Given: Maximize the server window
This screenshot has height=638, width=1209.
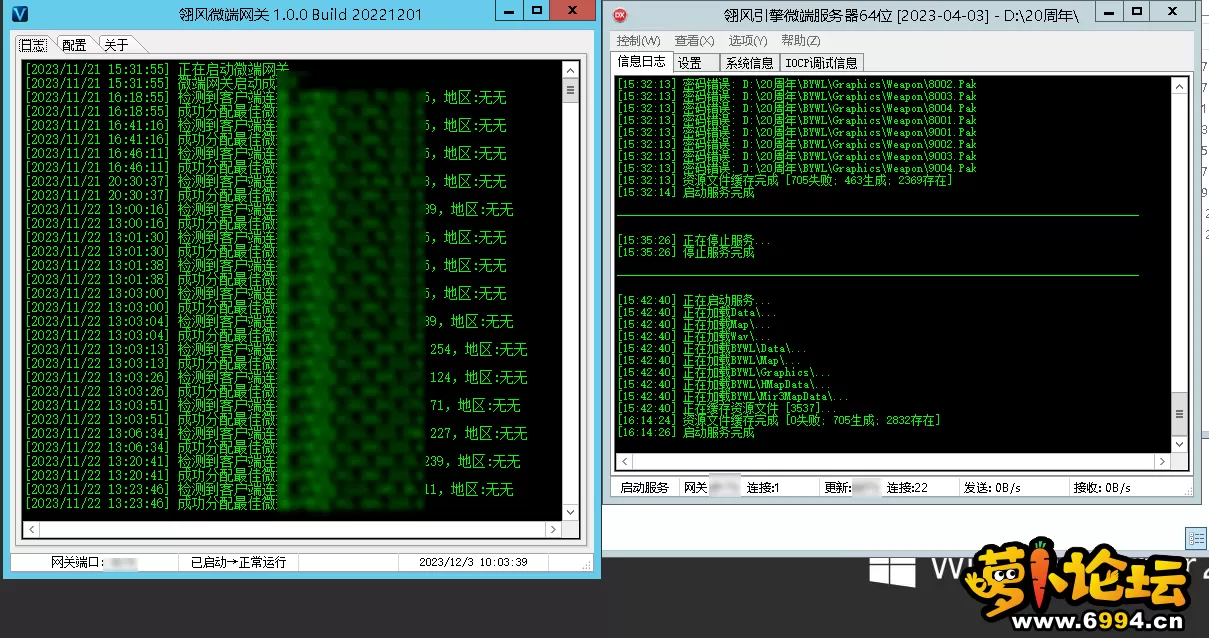Looking at the screenshot, I should click(x=1136, y=11).
